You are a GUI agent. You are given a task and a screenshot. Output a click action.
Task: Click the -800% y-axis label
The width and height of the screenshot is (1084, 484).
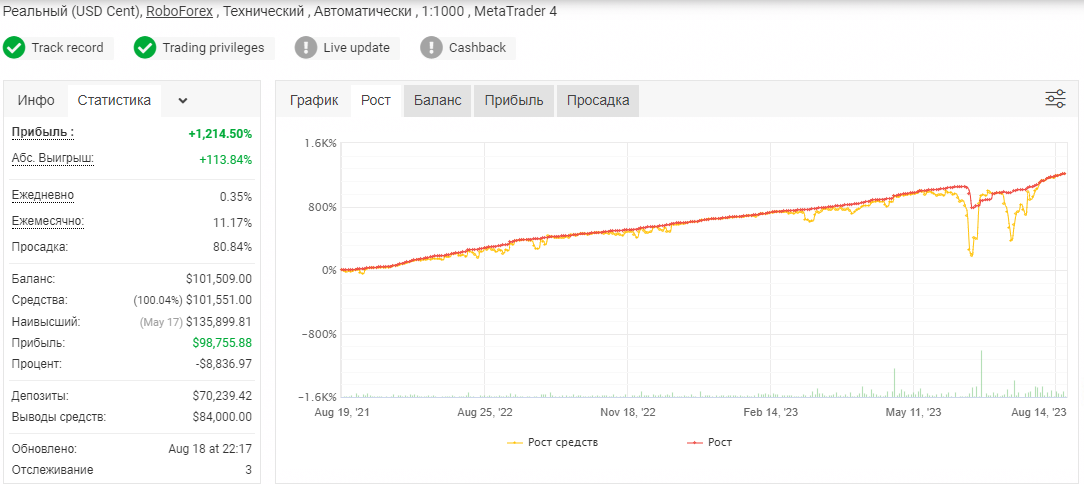(x=320, y=334)
